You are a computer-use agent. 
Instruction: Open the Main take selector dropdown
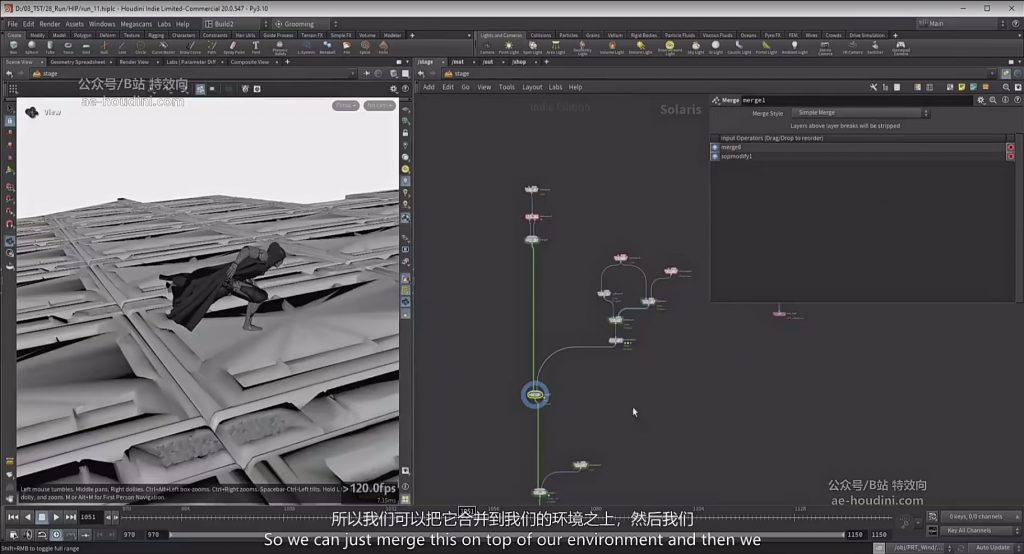pyautogui.click(x=961, y=24)
